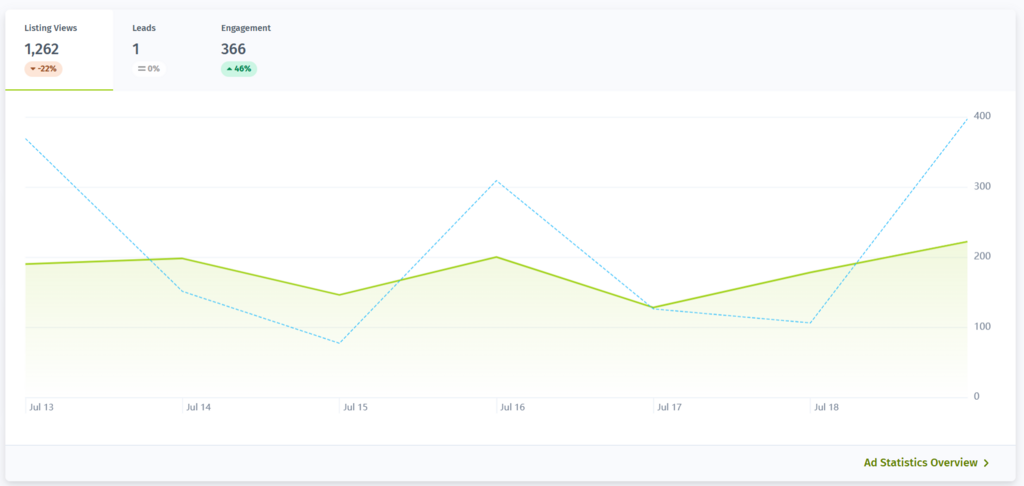Click the -22% decrease badge
The image size is (1024, 486).
click(43, 69)
